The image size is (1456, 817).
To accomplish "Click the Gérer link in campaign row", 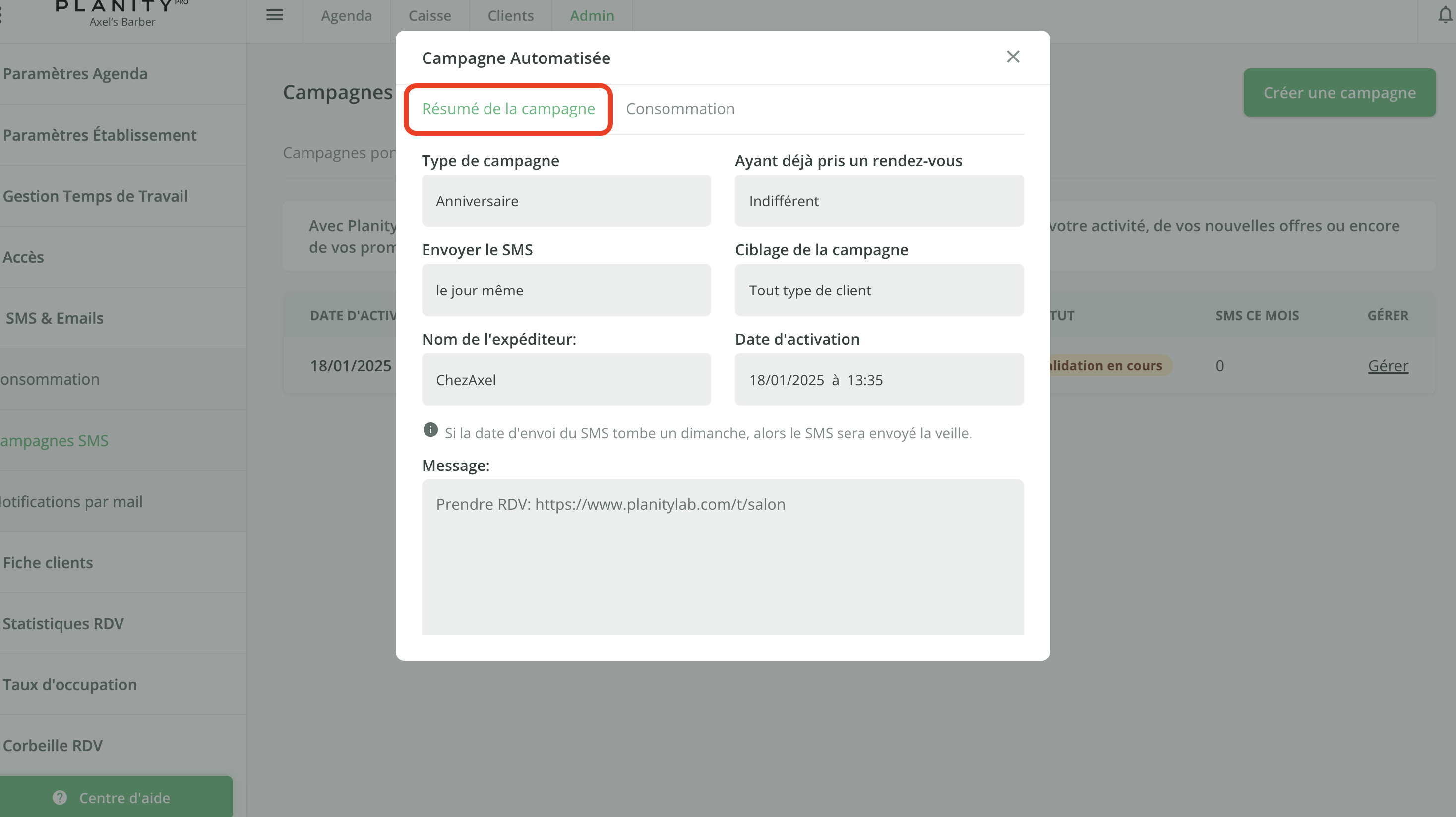I will click(x=1388, y=365).
